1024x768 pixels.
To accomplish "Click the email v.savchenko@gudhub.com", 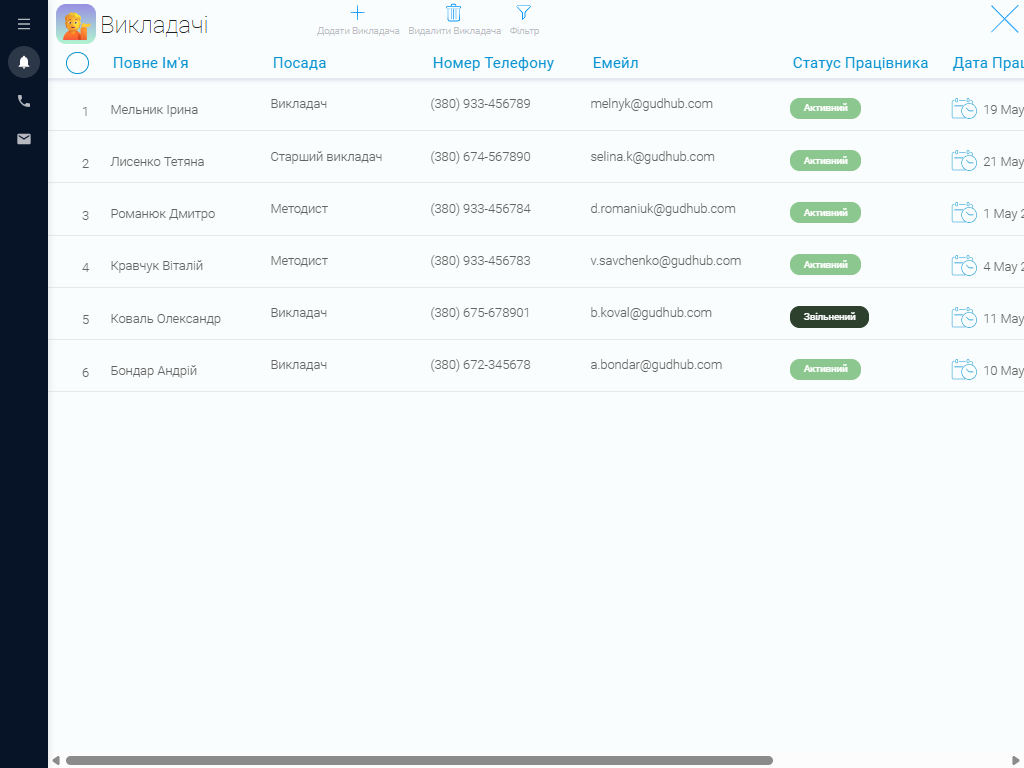I will [665, 261].
